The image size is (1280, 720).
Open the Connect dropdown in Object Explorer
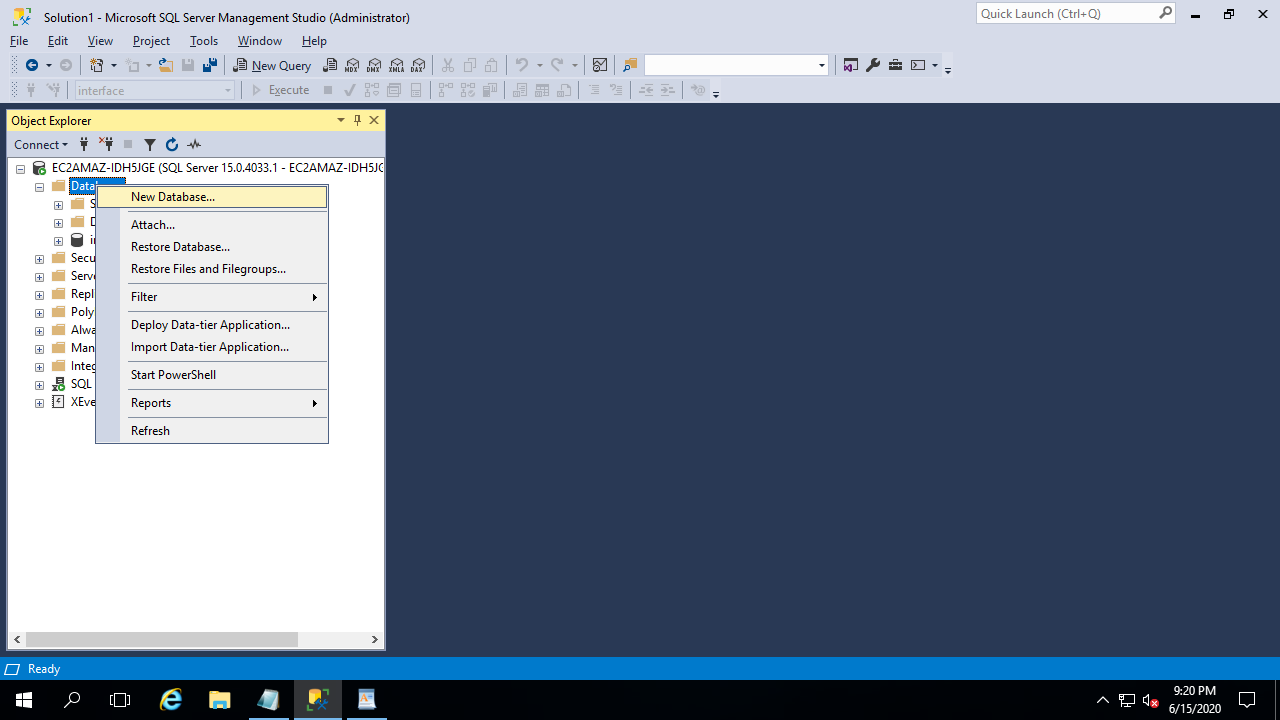click(x=41, y=144)
